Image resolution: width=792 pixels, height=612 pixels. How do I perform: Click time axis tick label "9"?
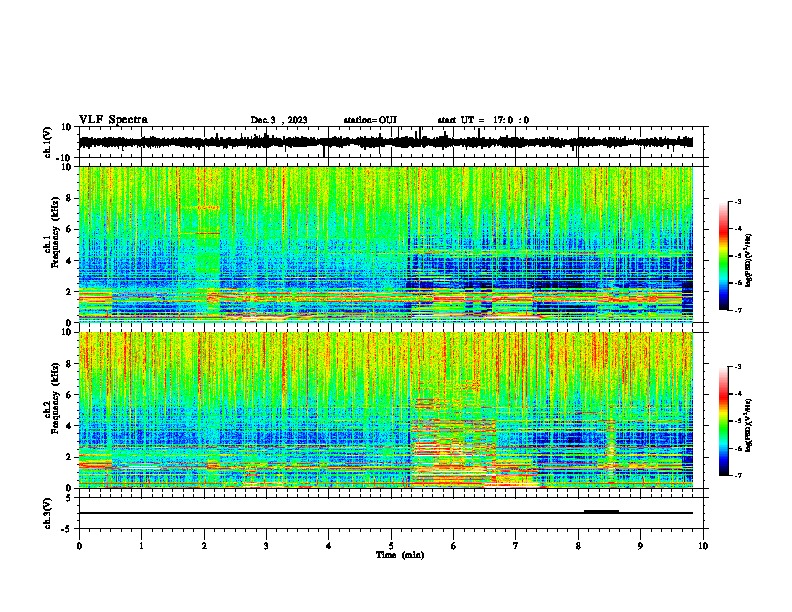640,546
